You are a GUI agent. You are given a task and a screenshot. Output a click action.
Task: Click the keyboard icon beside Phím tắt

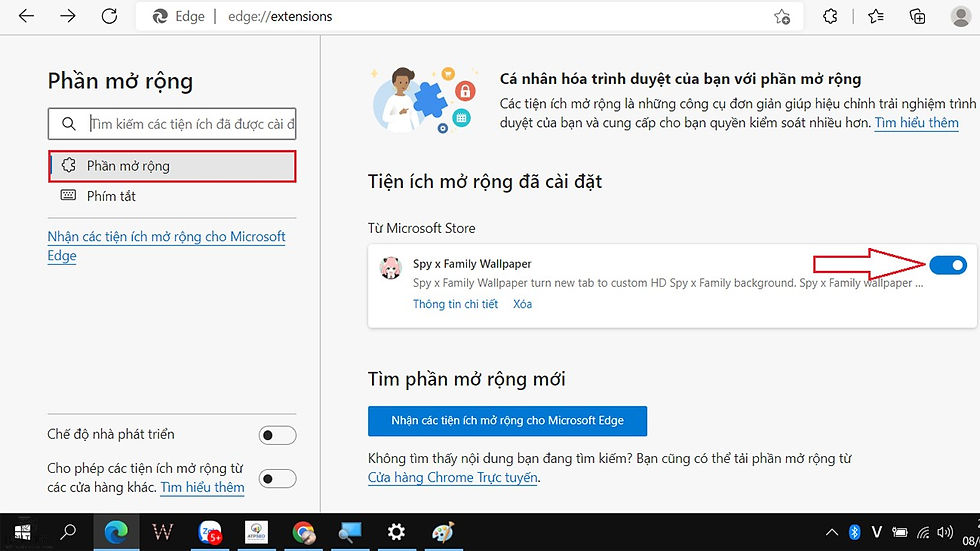pyautogui.click(x=68, y=196)
